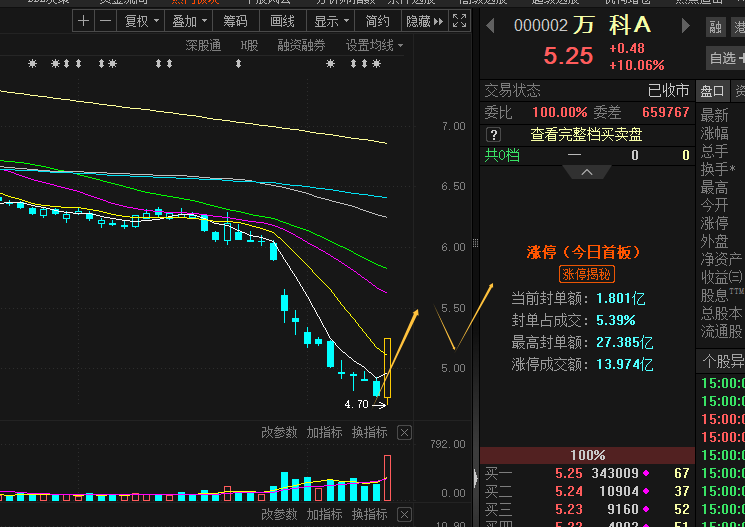The width and height of the screenshot is (745, 527).
Task: Click the 委差 value 659767
Action: coord(666,112)
